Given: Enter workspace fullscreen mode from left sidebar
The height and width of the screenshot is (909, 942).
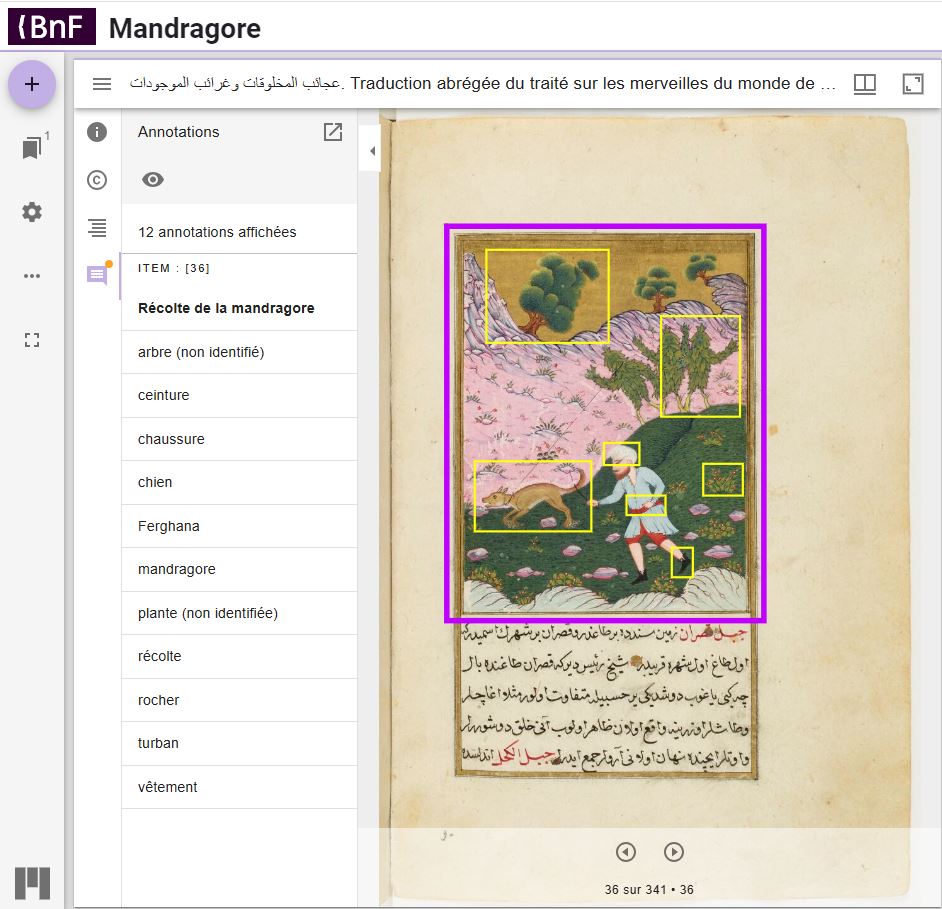Looking at the screenshot, I should [32, 340].
